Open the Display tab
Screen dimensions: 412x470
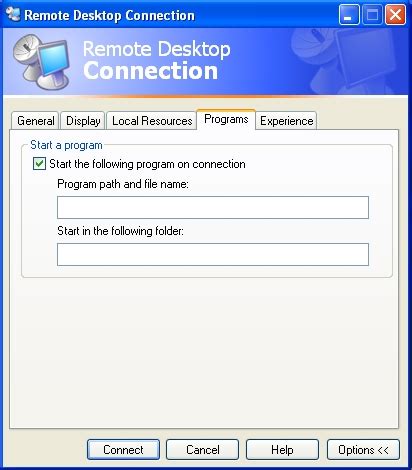pyautogui.click(x=83, y=121)
